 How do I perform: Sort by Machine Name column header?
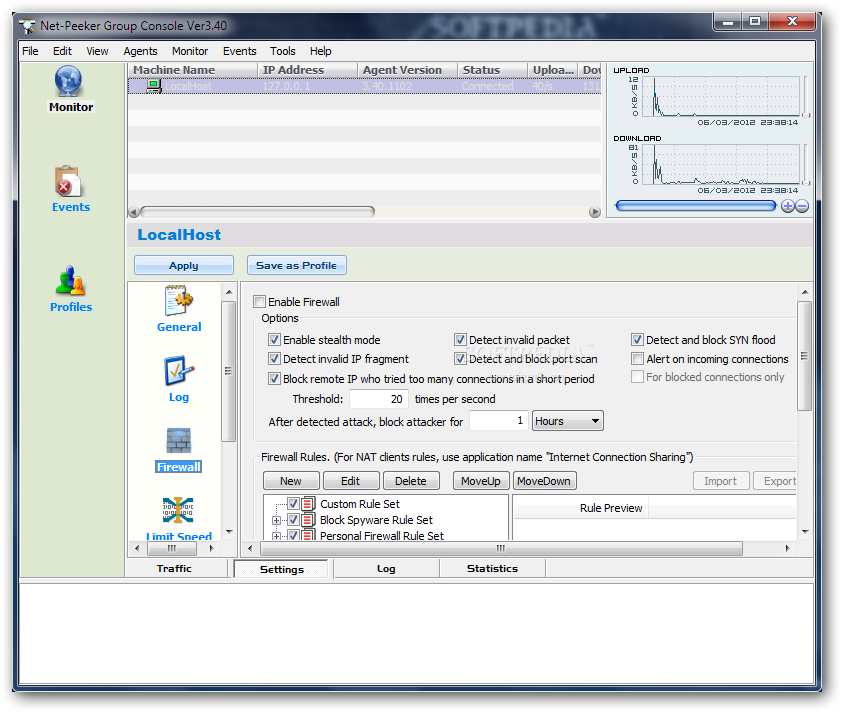193,70
